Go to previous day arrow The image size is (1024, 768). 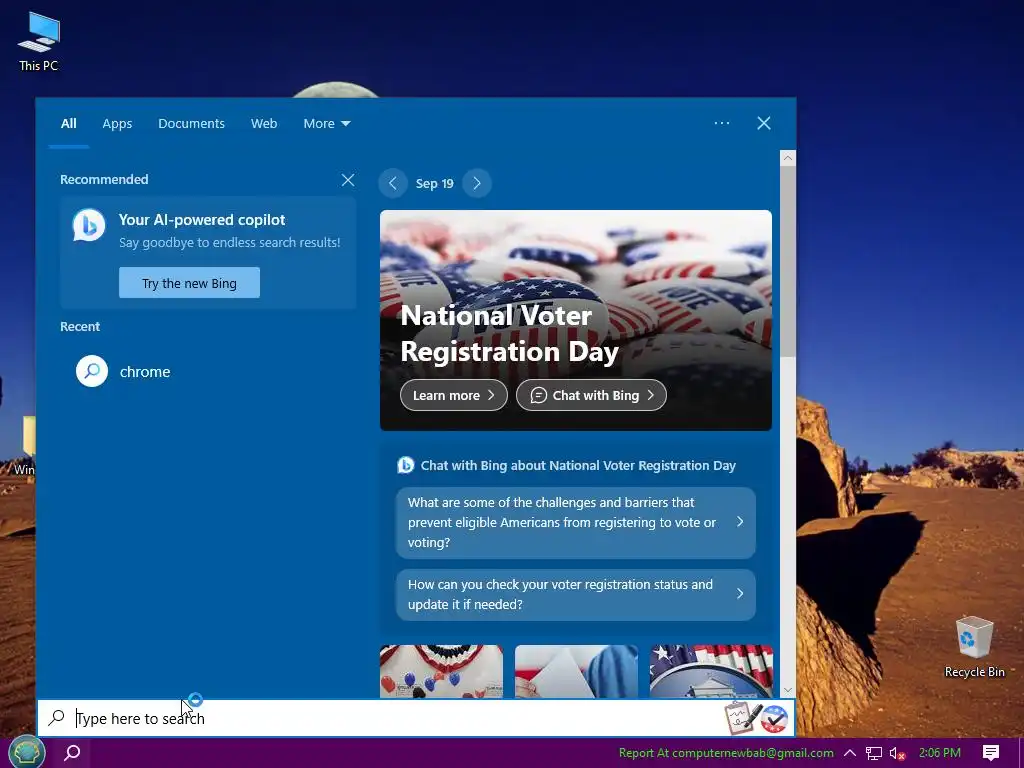coord(392,184)
